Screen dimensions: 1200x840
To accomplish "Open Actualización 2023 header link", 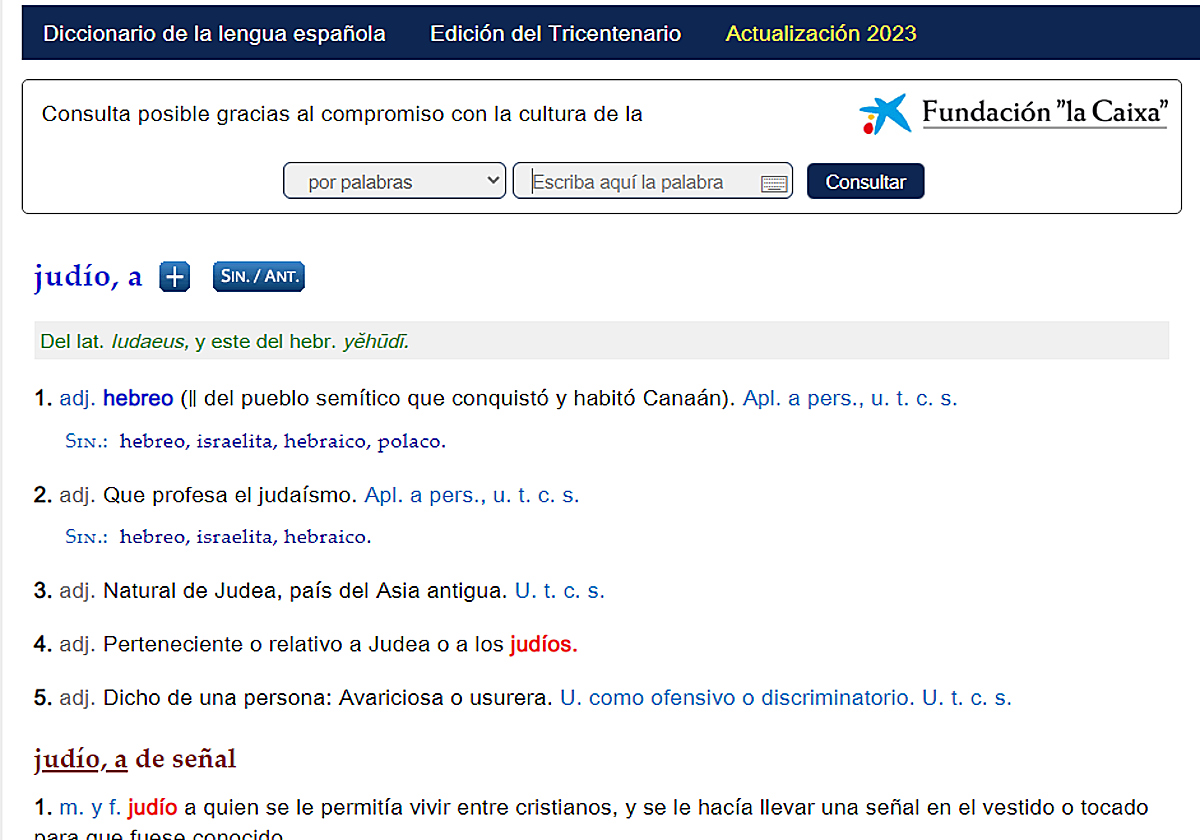I will click(x=820, y=33).
